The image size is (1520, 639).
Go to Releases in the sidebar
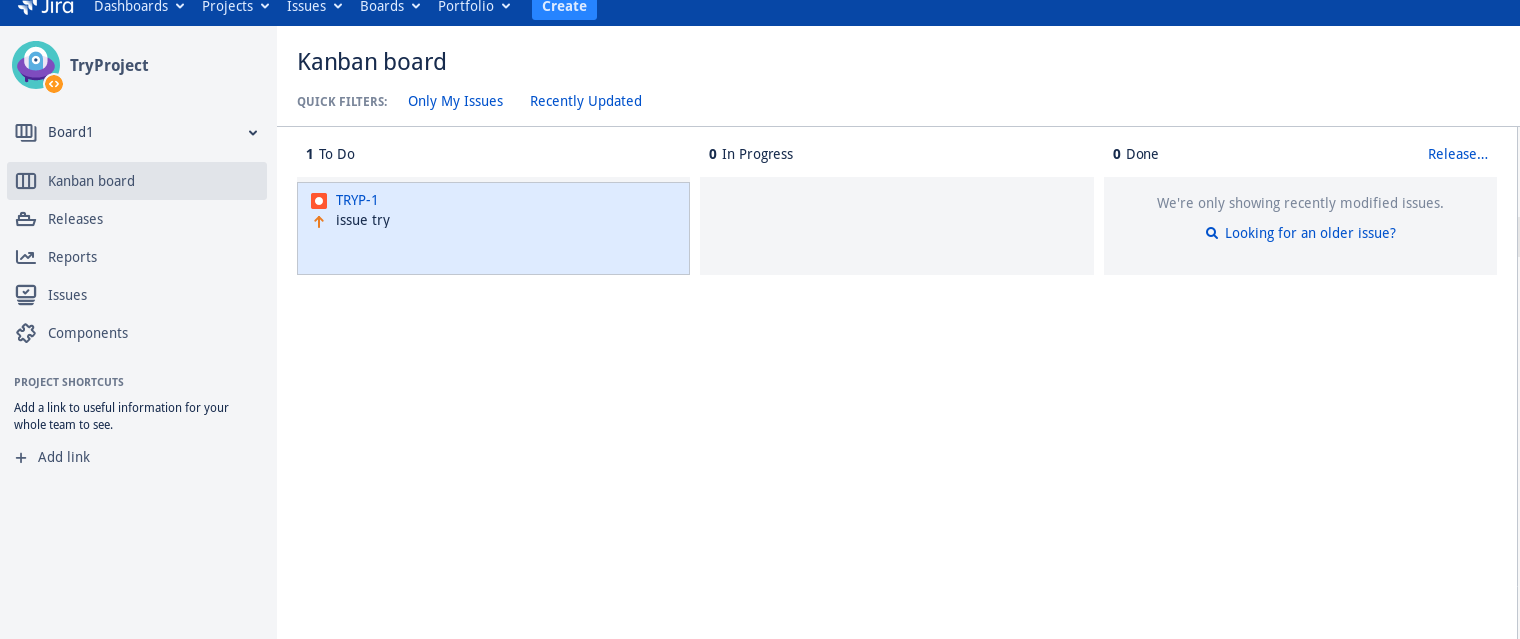(137, 219)
